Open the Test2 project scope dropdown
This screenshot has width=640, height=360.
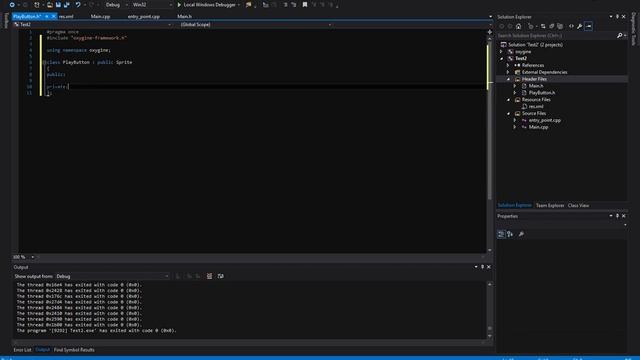pos(92,24)
